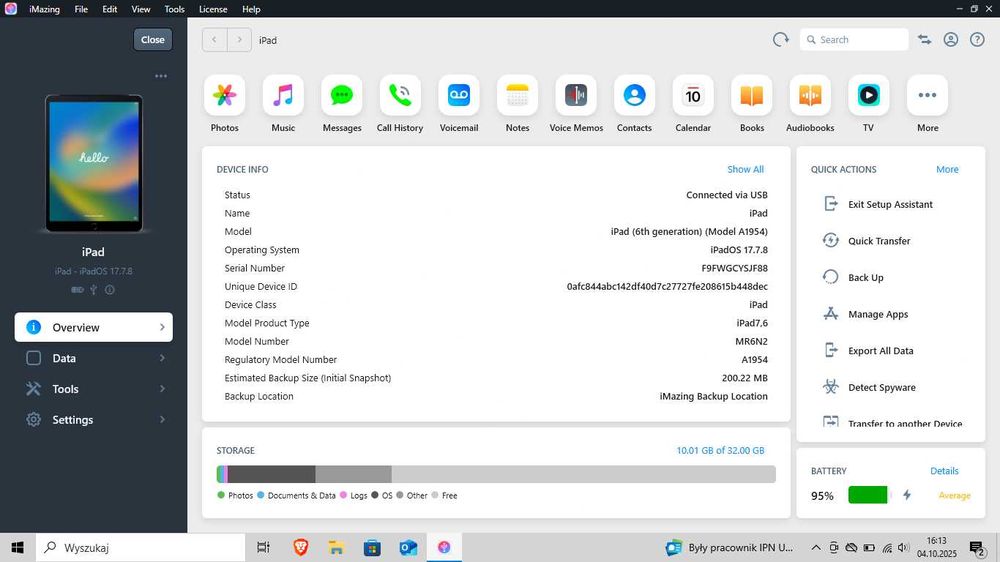Open the Contacts icon

pyautogui.click(x=634, y=96)
